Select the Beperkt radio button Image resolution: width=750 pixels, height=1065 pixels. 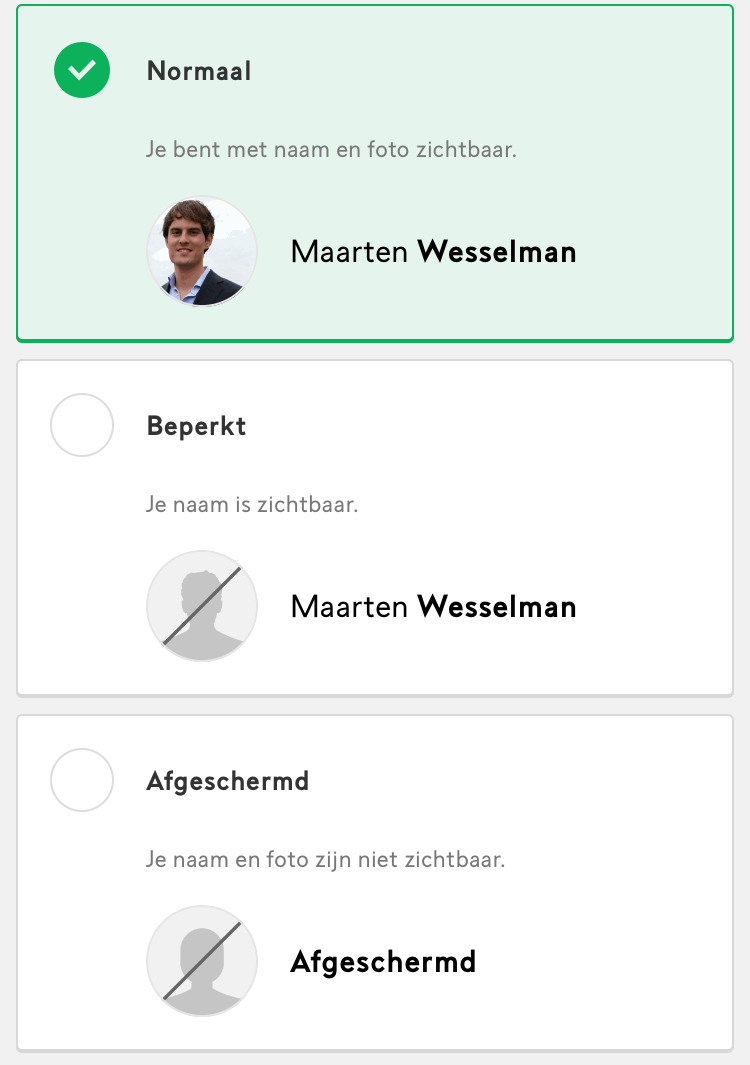(x=82, y=425)
